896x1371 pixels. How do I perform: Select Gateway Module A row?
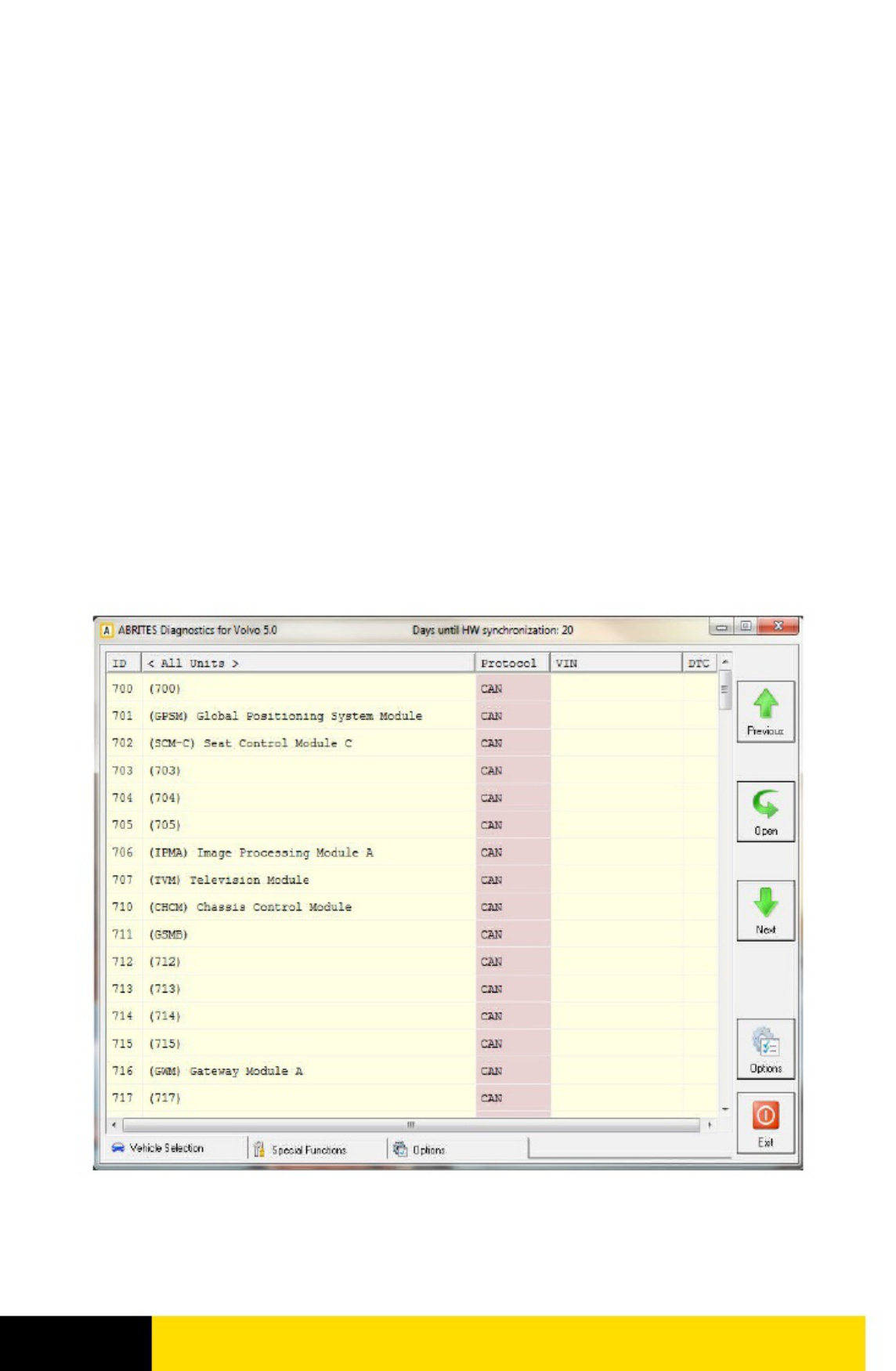pos(412,1071)
